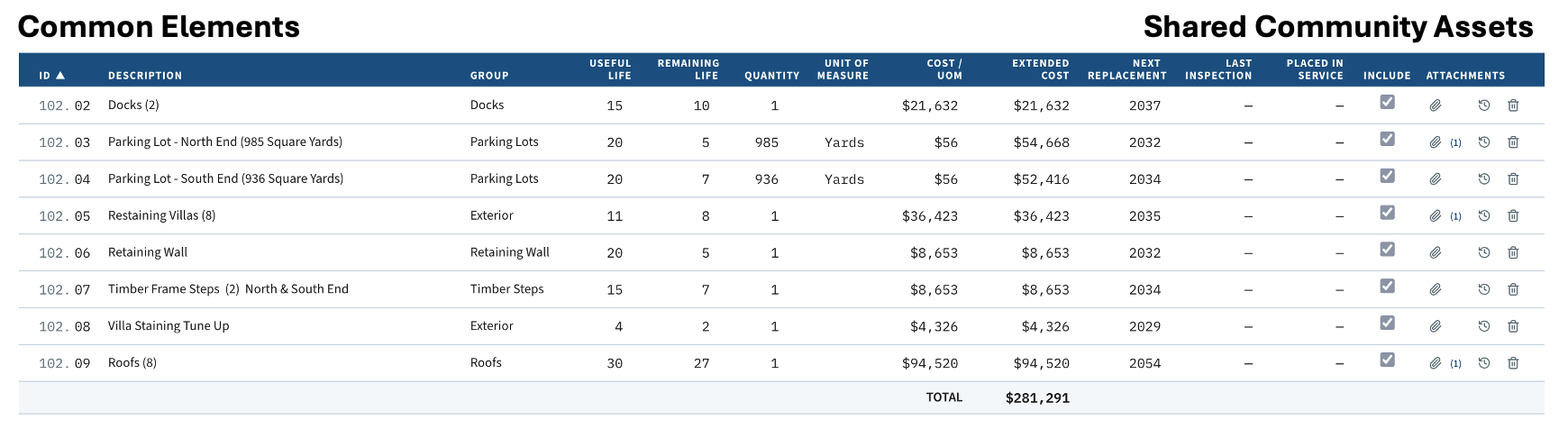Select ID 102.09 cell
The width and height of the screenshot is (1568, 438).
click(x=65, y=363)
